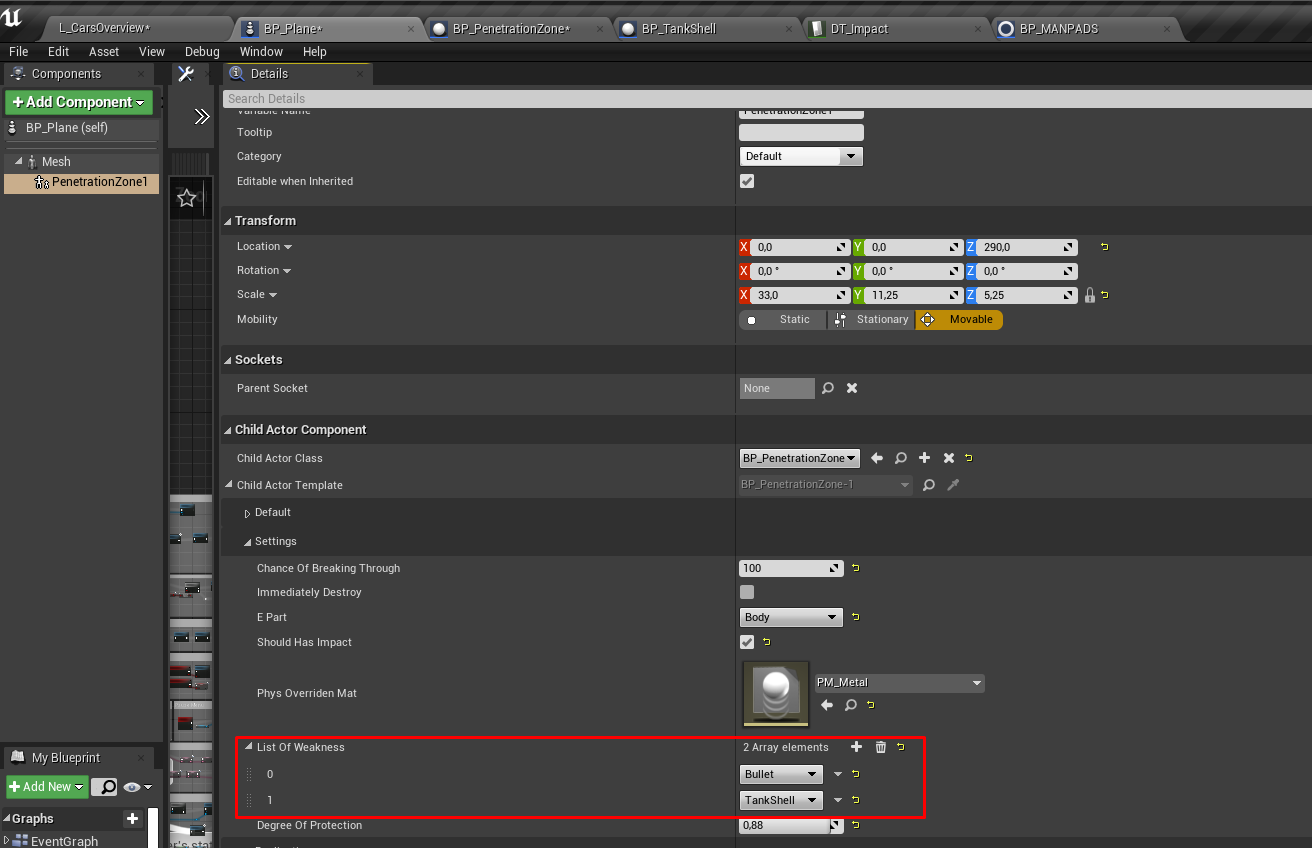Screen dimensions: 1312x848
Task: Clear the Parent Socket value
Action: pyautogui.click(x=852, y=388)
